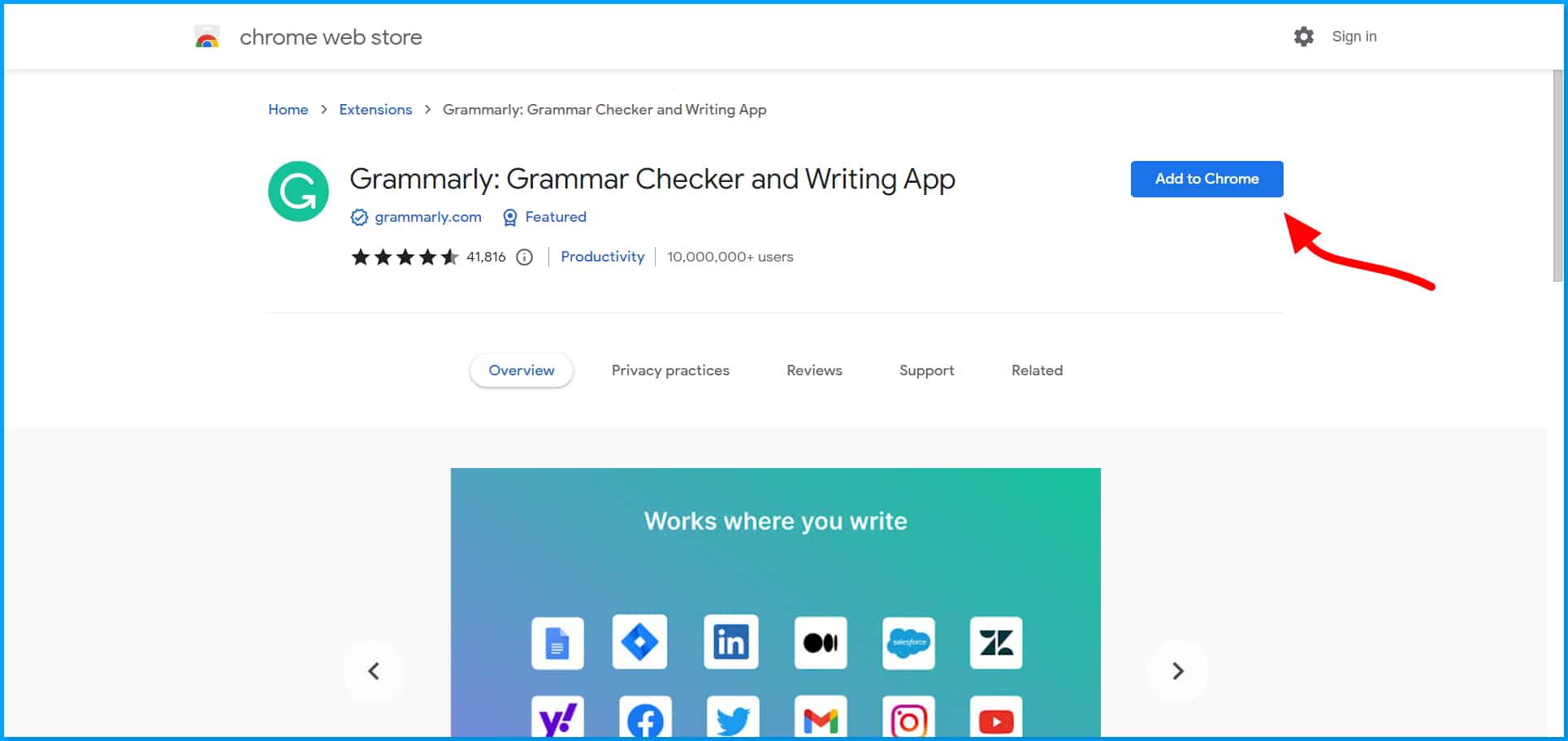Click the verified badge beside grammarly.com

(x=359, y=217)
